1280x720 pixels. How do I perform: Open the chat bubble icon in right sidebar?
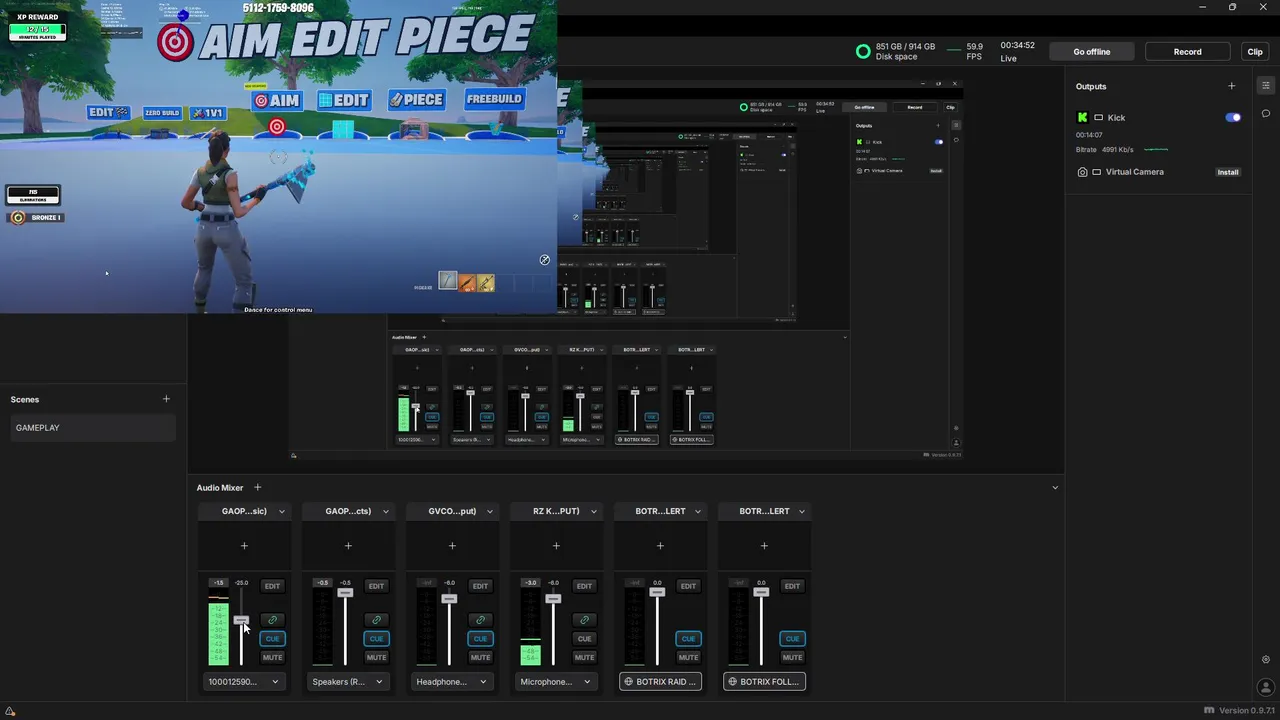tap(1266, 114)
